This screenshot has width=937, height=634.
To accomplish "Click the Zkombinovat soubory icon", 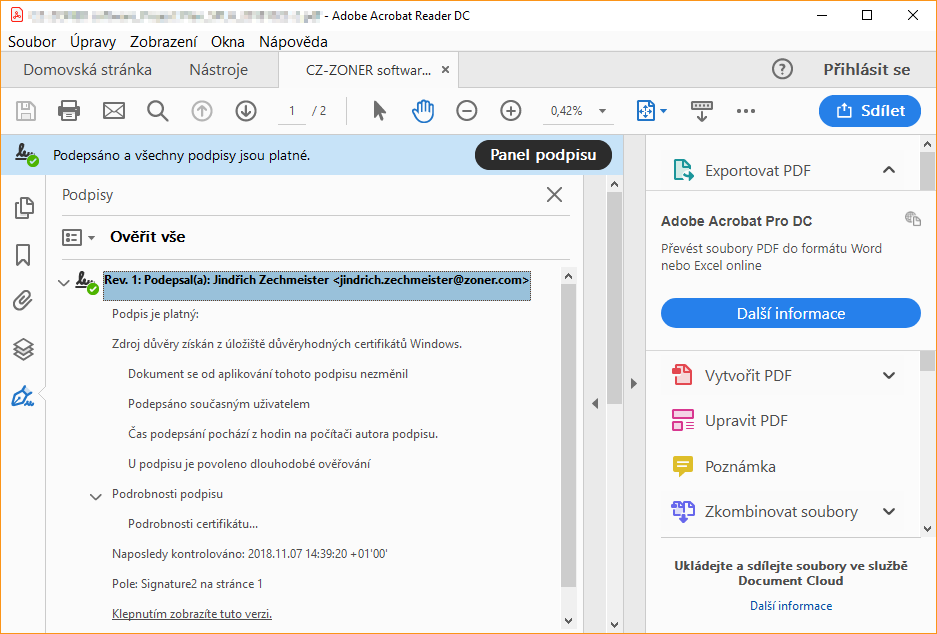I will pyautogui.click(x=682, y=512).
